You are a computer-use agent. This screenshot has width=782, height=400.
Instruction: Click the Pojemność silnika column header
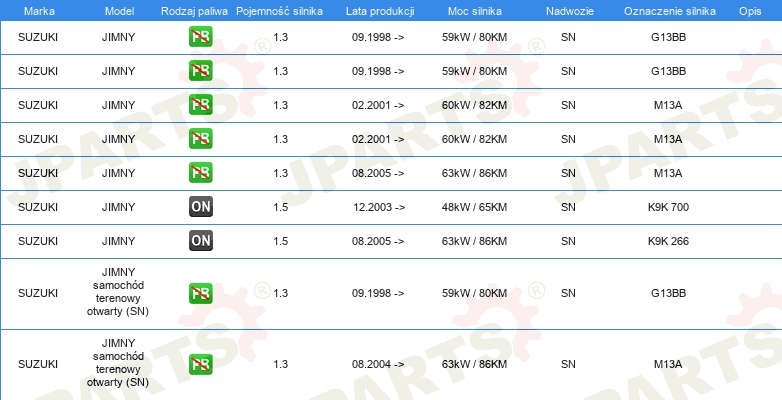pos(279,11)
